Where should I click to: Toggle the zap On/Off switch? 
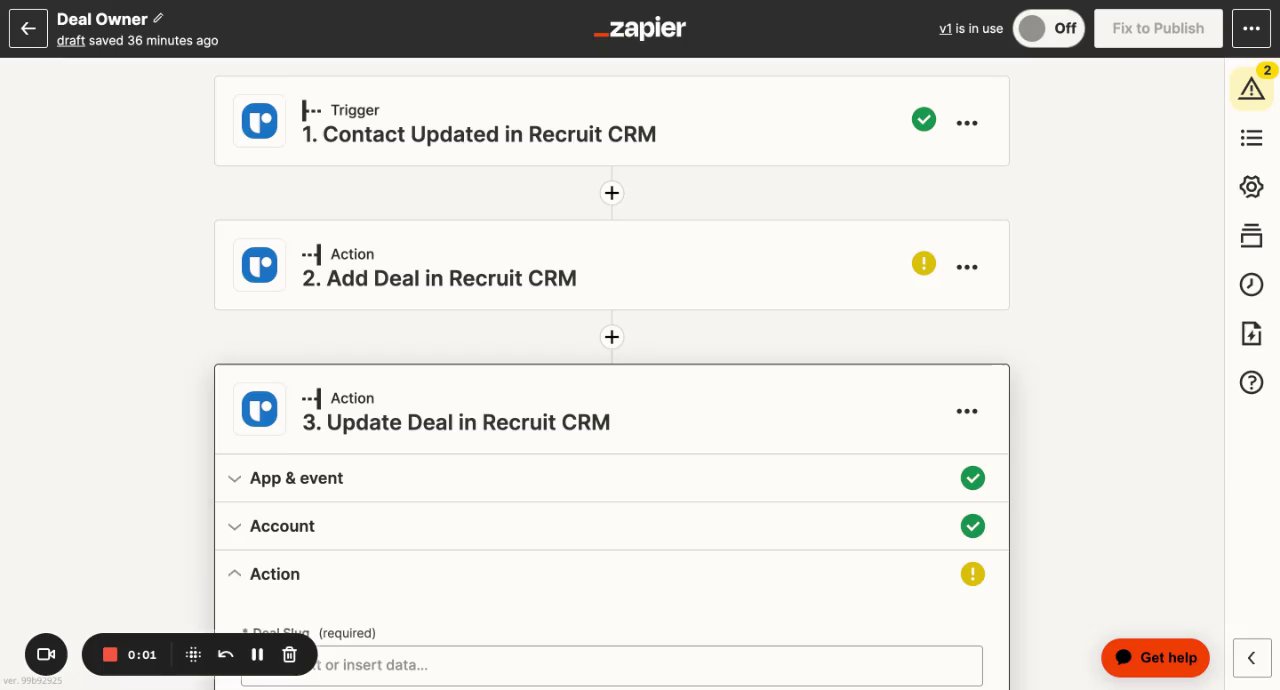[1048, 28]
